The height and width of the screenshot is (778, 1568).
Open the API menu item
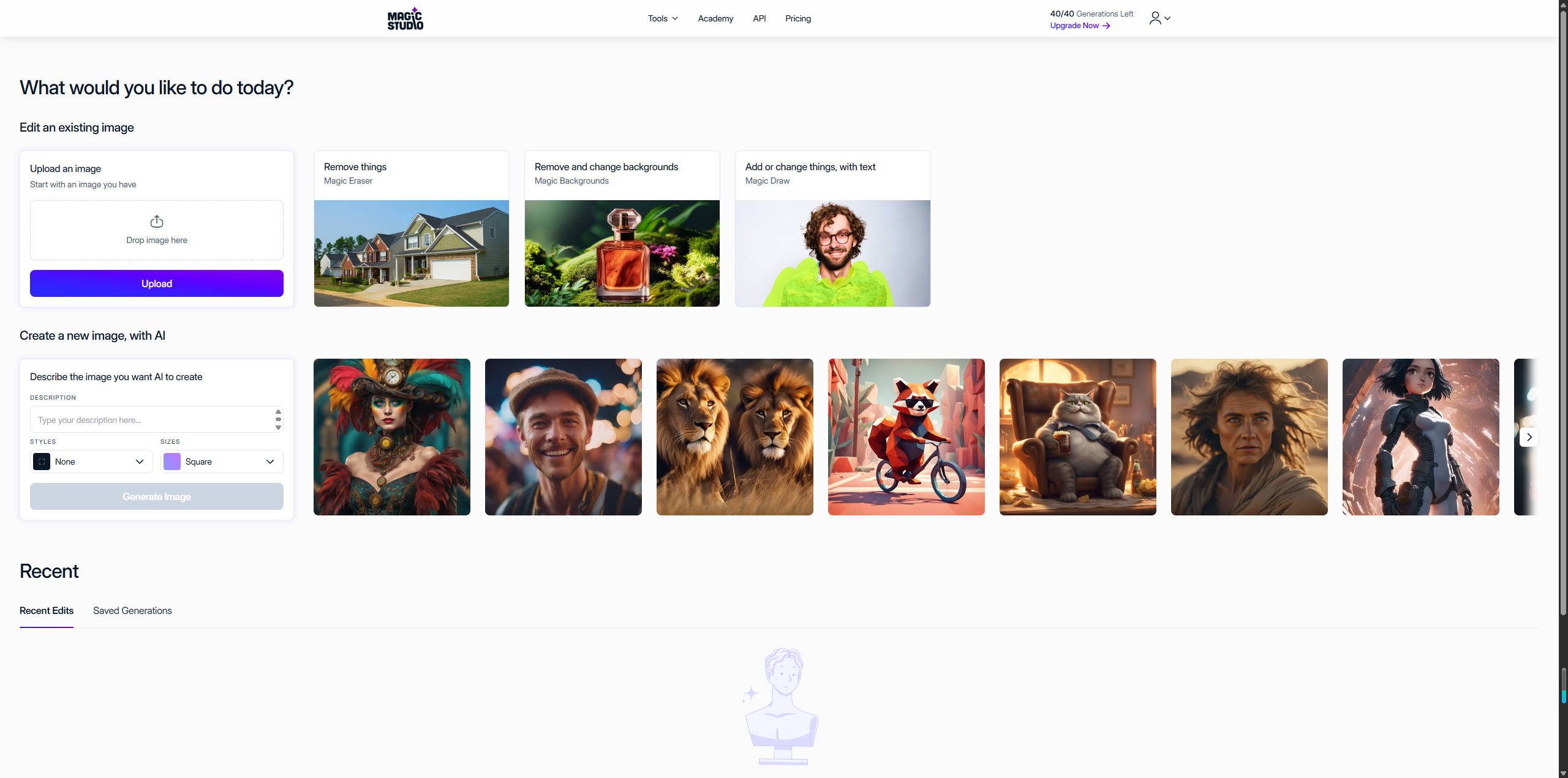[759, 18]
